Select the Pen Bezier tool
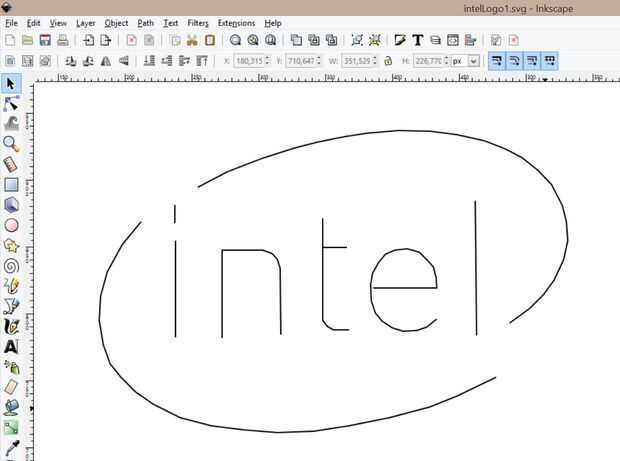This screenshot has height=461, width=620. coord(11,306)
